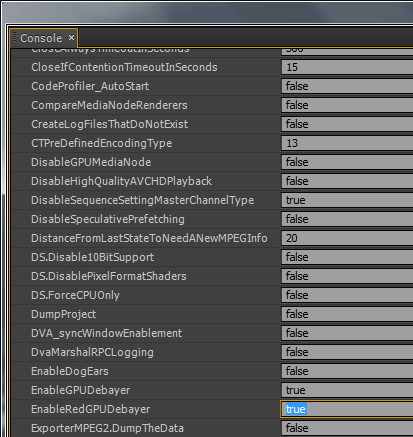The image size is (413, 437).
Task: Edit CTPreDefinedEncodingType value 13
Action: click(x=347, y=143)
